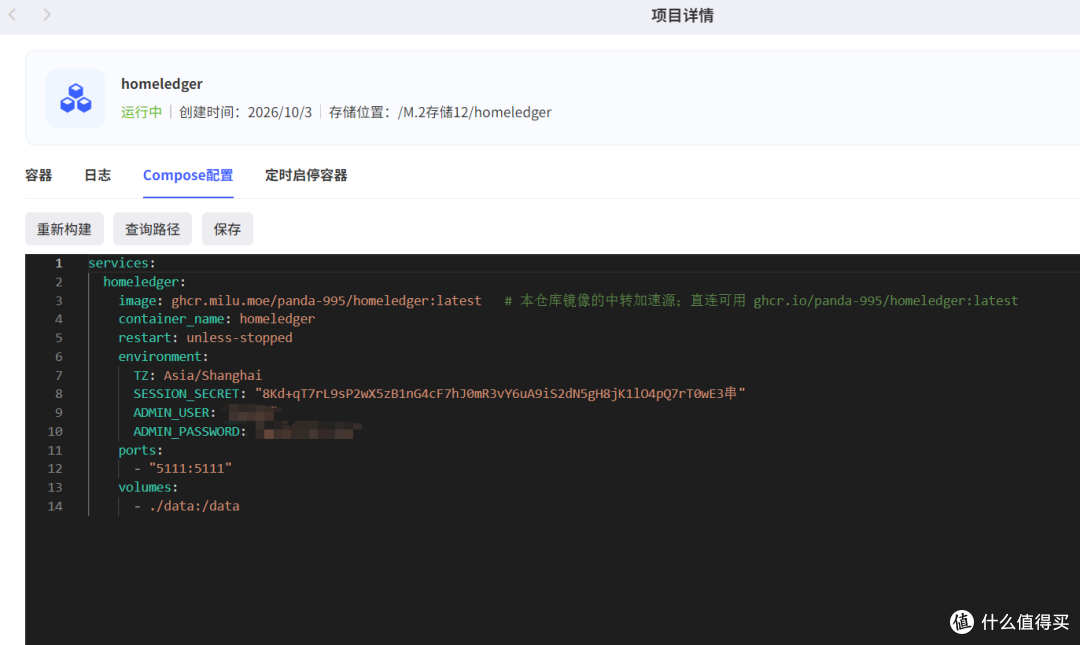
Task: Select the Compose配置 tab
Action: 188,175
